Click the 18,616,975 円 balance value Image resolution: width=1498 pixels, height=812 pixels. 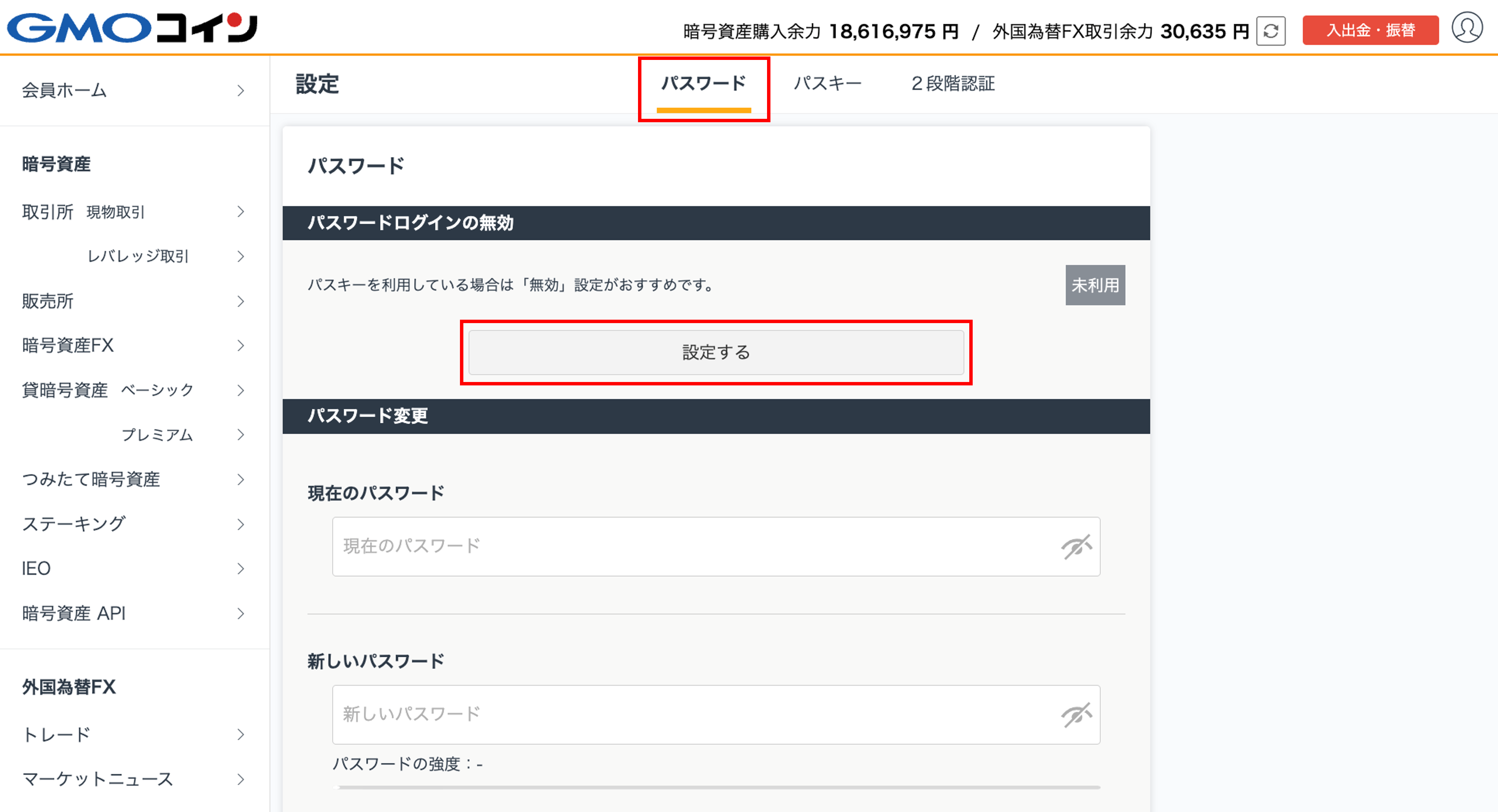[894, 31]
